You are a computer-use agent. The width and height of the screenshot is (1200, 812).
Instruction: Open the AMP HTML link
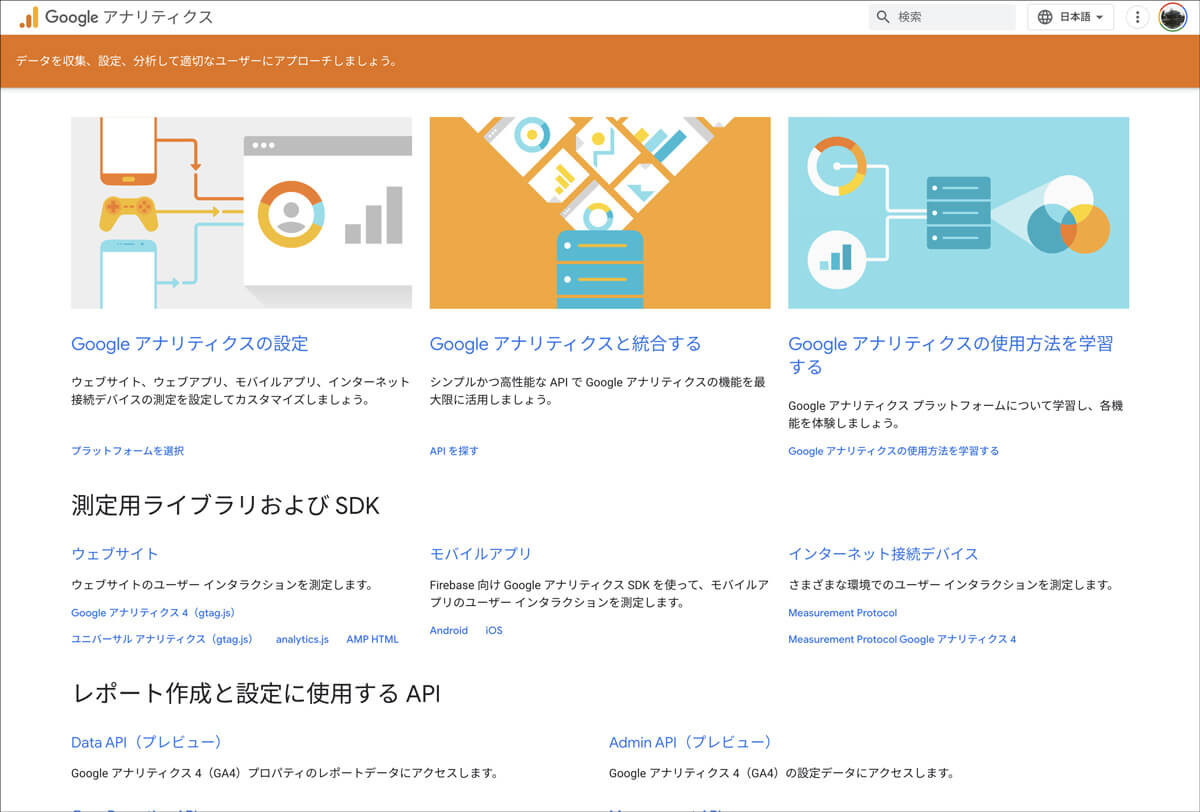372,639
